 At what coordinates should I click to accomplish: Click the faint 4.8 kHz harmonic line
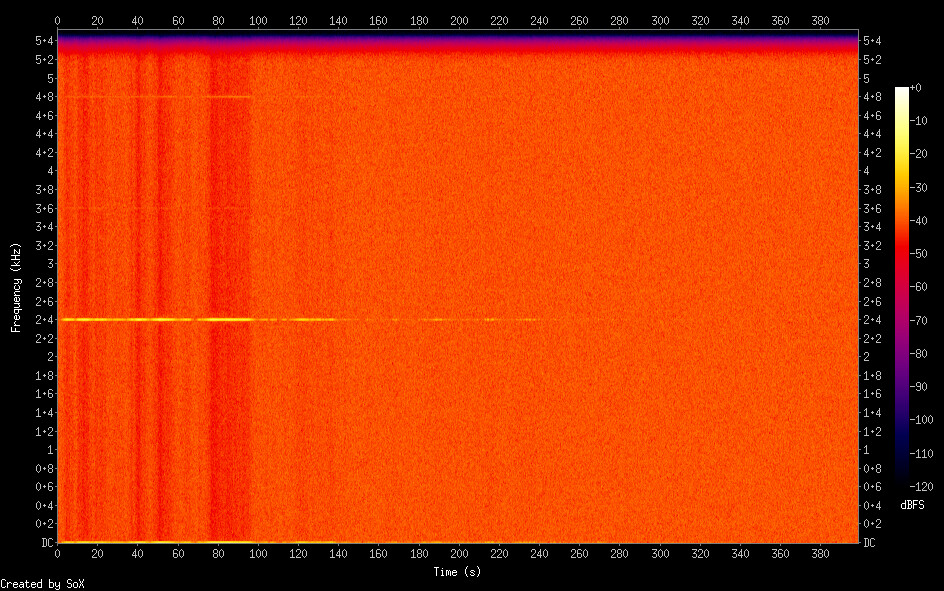(x=150, y=97)
